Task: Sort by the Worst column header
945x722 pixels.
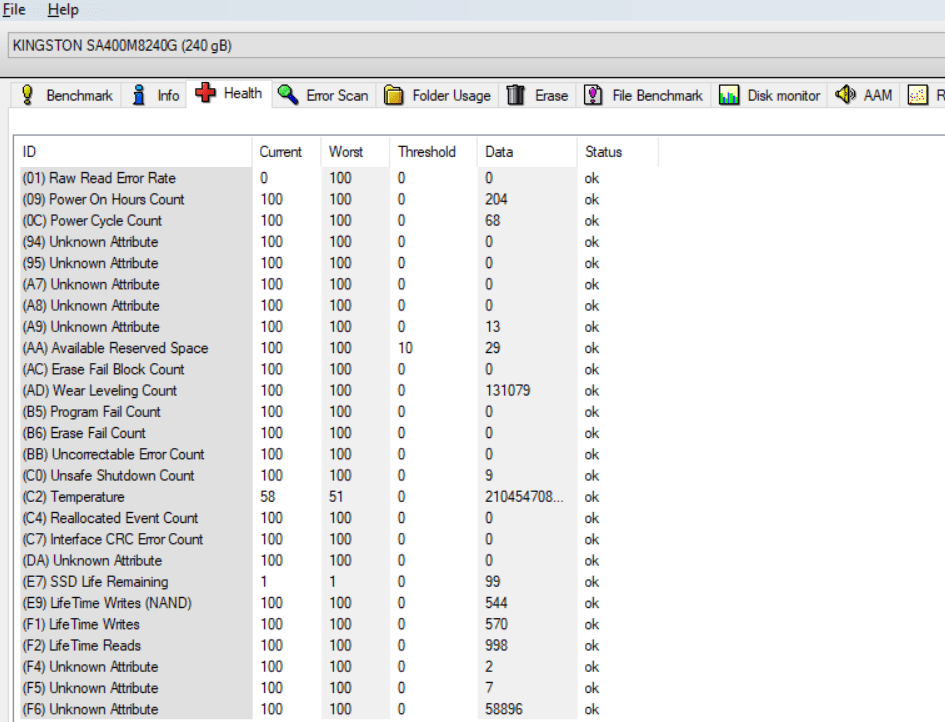Action: [355, 152]
